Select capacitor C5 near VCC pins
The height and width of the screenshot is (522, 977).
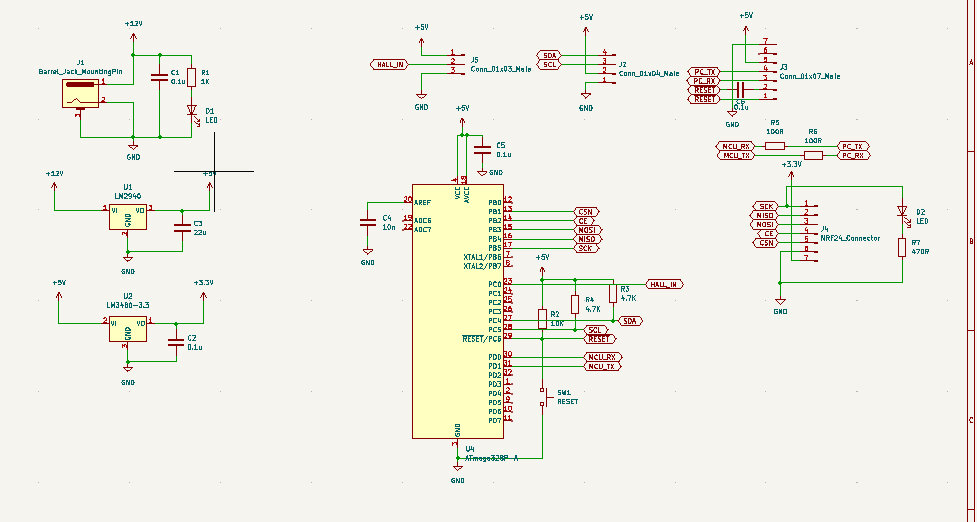pyautogui.click(x=482, y=149)
